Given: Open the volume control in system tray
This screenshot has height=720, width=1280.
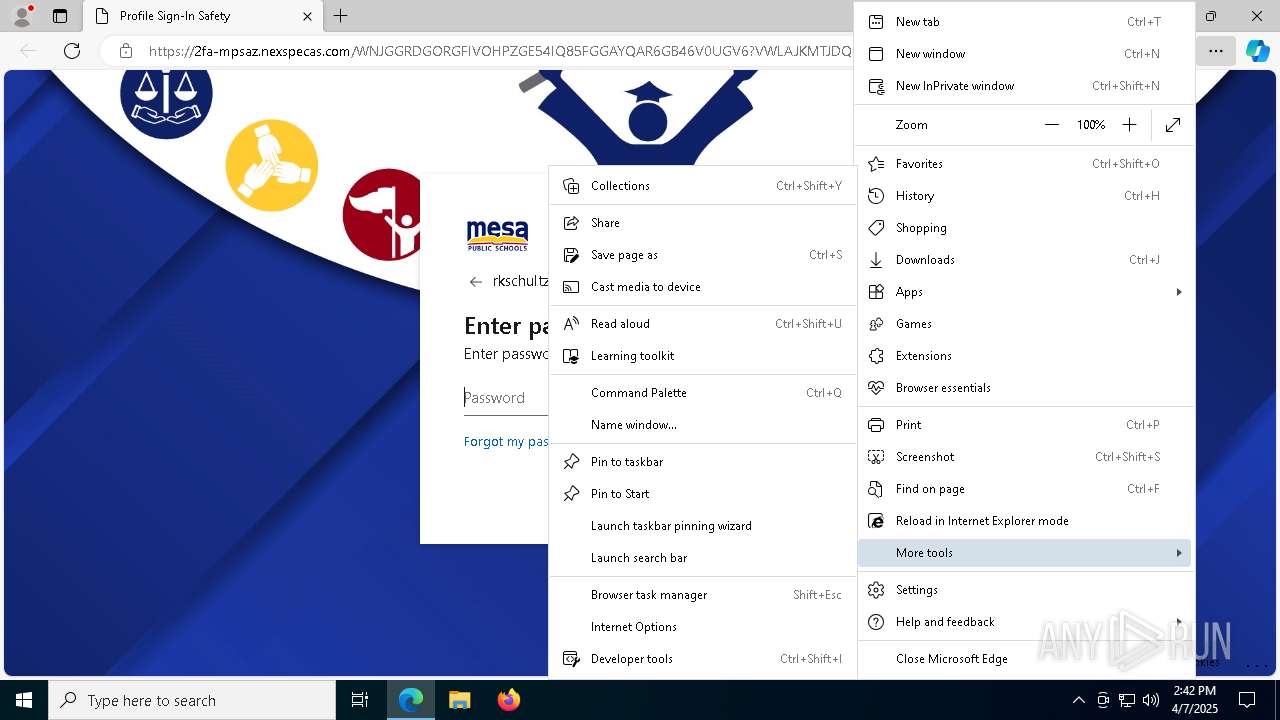Looking at the screenshot, I should [1151, 700].
